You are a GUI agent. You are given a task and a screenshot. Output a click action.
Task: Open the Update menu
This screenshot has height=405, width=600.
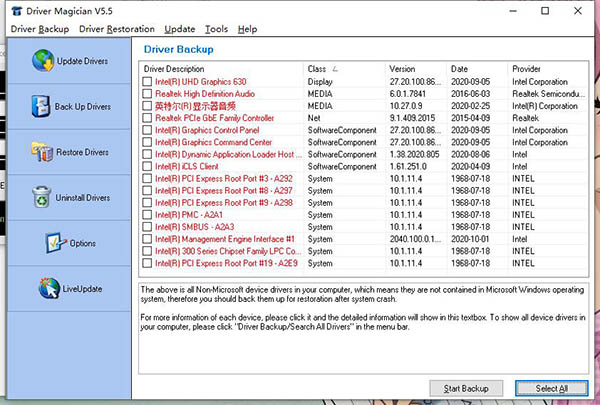click(x=179, y=29)
